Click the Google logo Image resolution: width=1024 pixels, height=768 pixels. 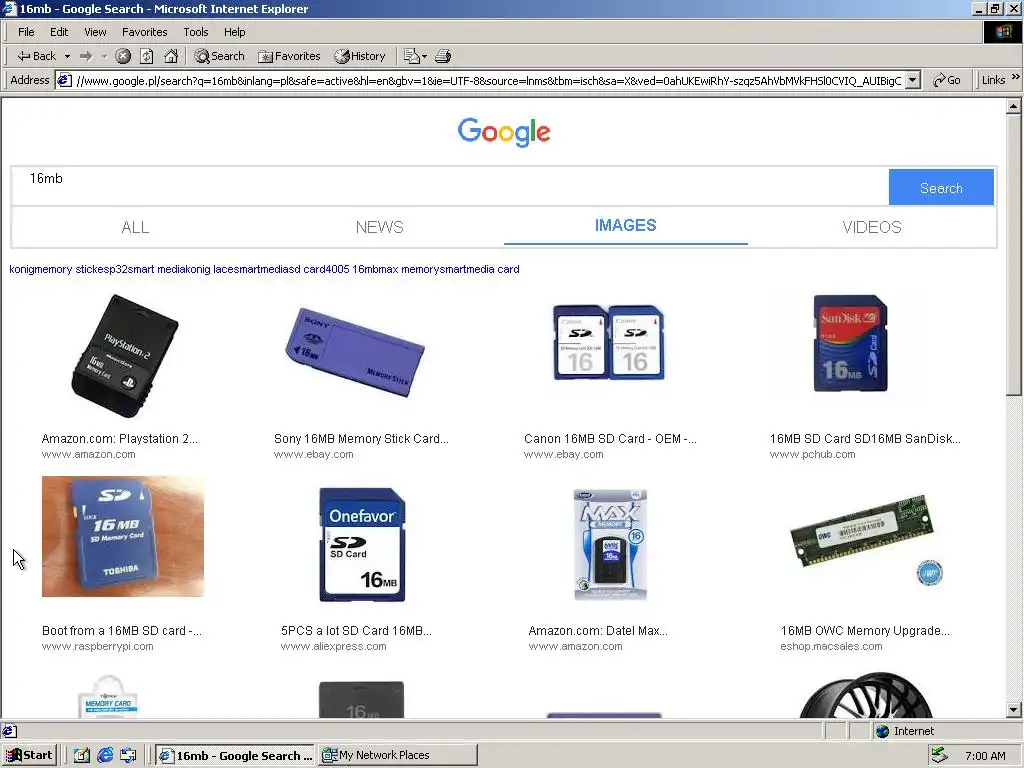504,132
